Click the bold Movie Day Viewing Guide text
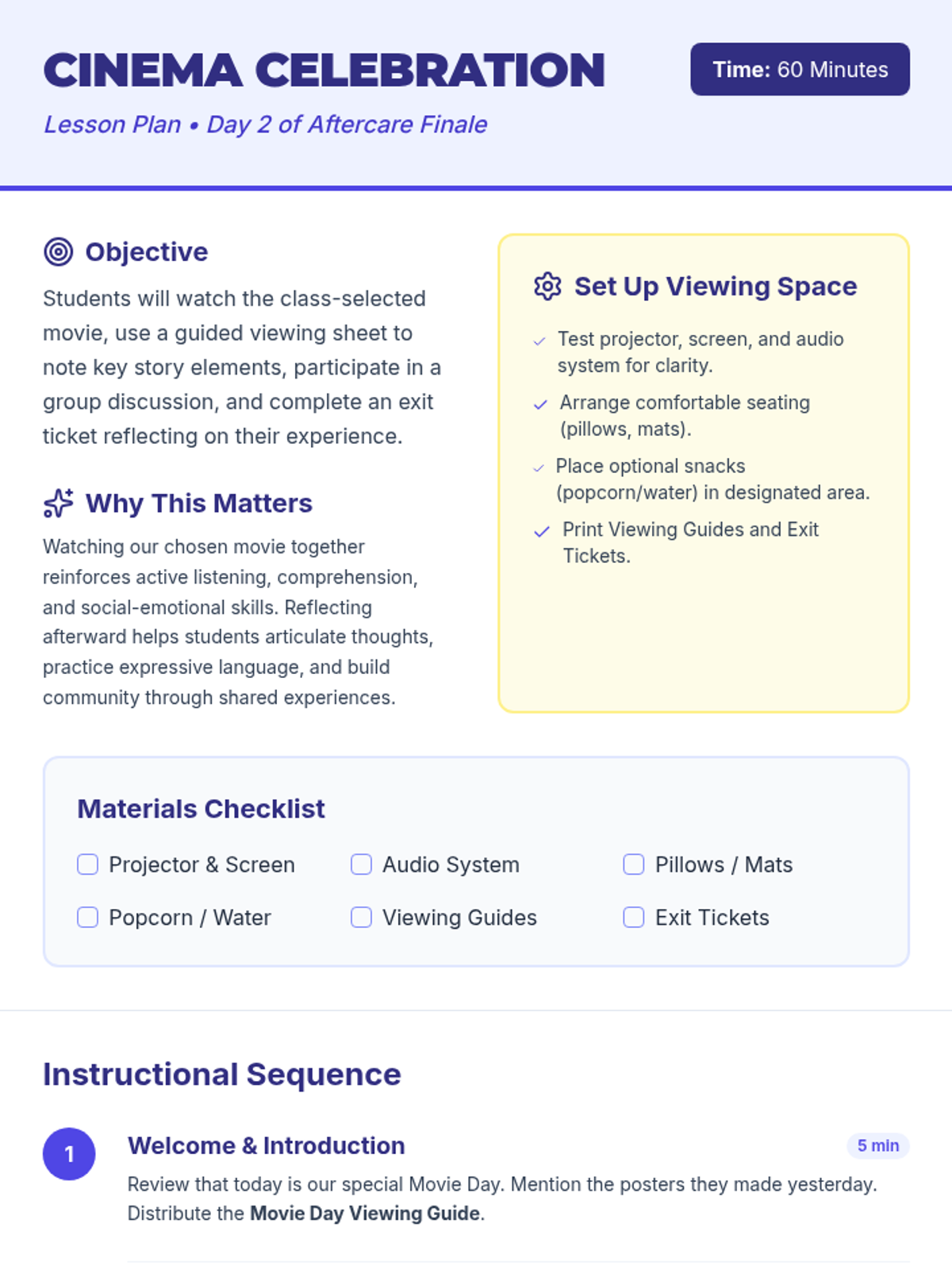The width and height of the screenshot is (952, 1270). [x=365, y=1214]
